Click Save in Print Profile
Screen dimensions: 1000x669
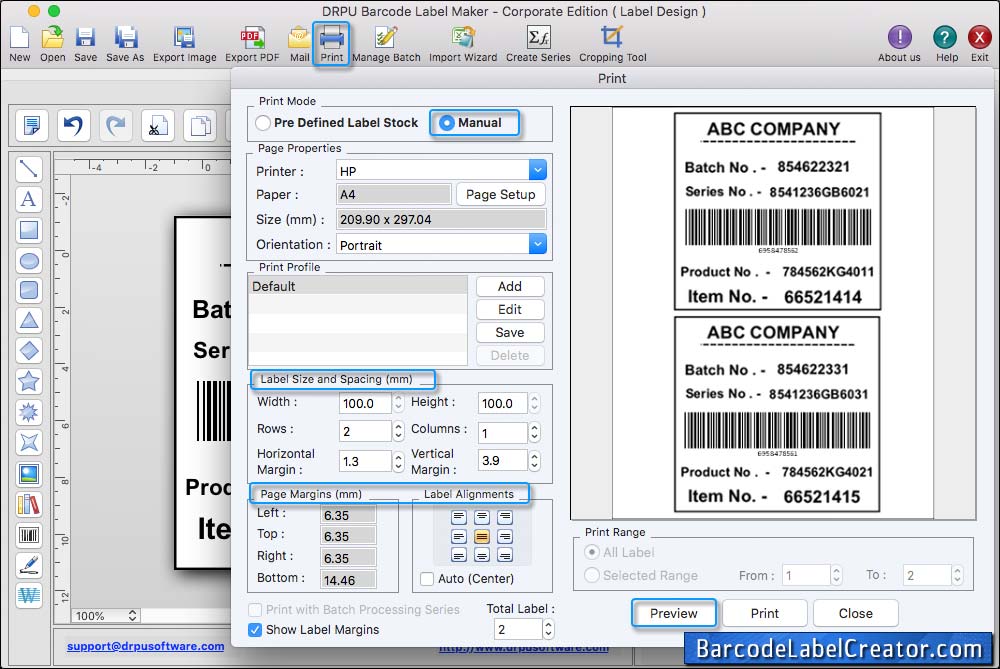(x=510, y=332)
